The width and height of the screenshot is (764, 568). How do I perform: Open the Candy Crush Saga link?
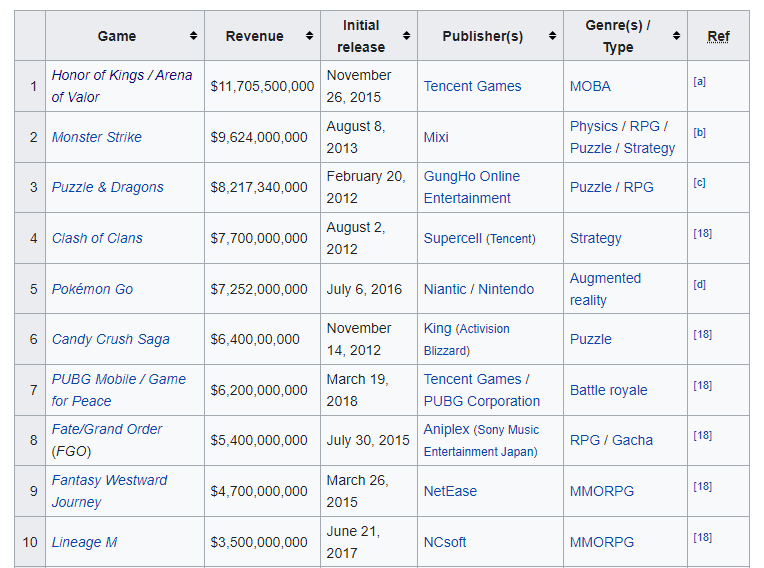pos(111,339)
